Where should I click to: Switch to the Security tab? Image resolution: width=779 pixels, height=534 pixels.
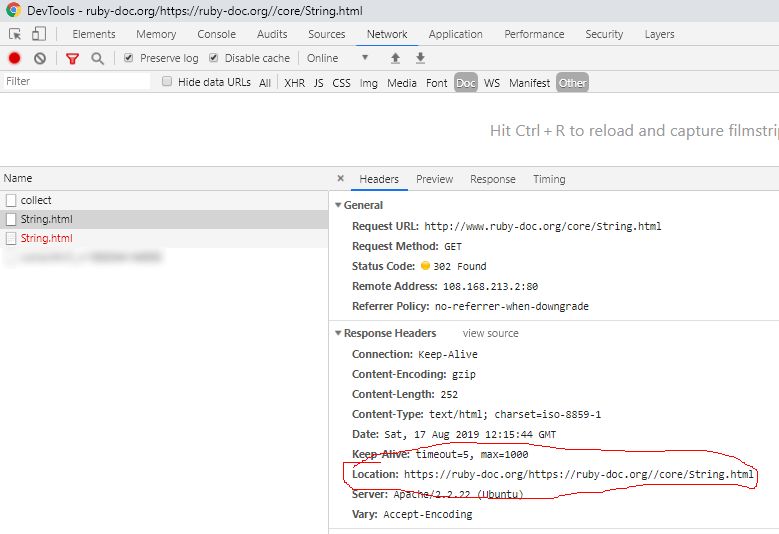(604, 34)
